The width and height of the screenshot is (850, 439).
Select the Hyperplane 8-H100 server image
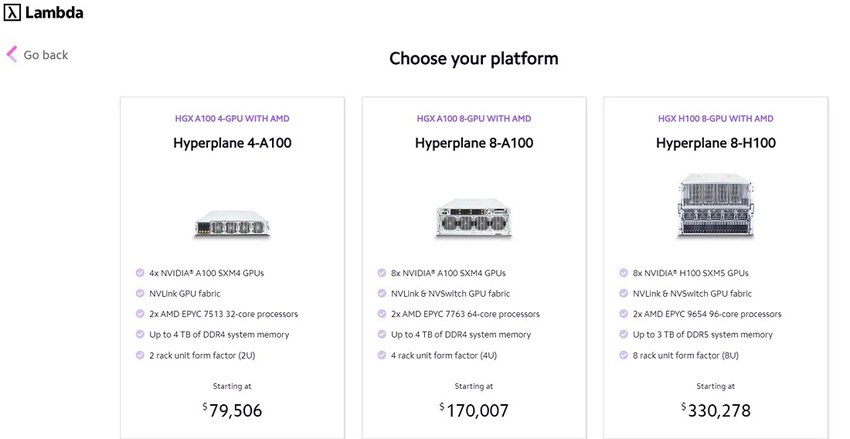click(x=716, y=205)
